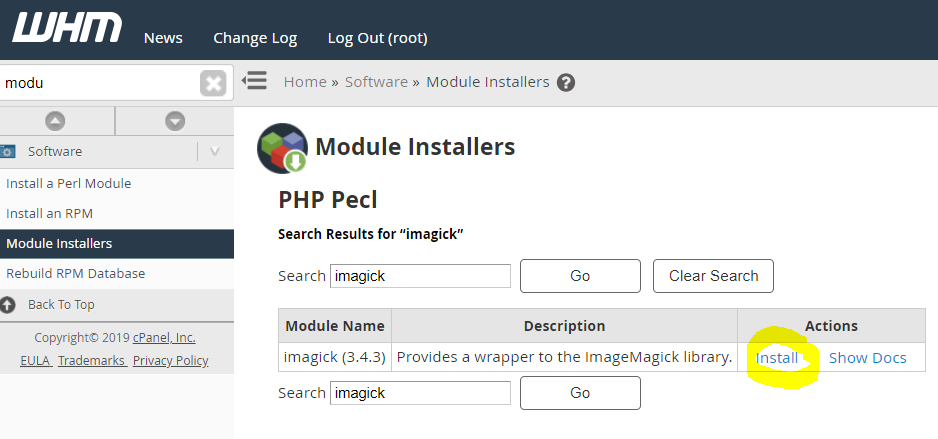Click the top imagick search field

tap(420, 276)
